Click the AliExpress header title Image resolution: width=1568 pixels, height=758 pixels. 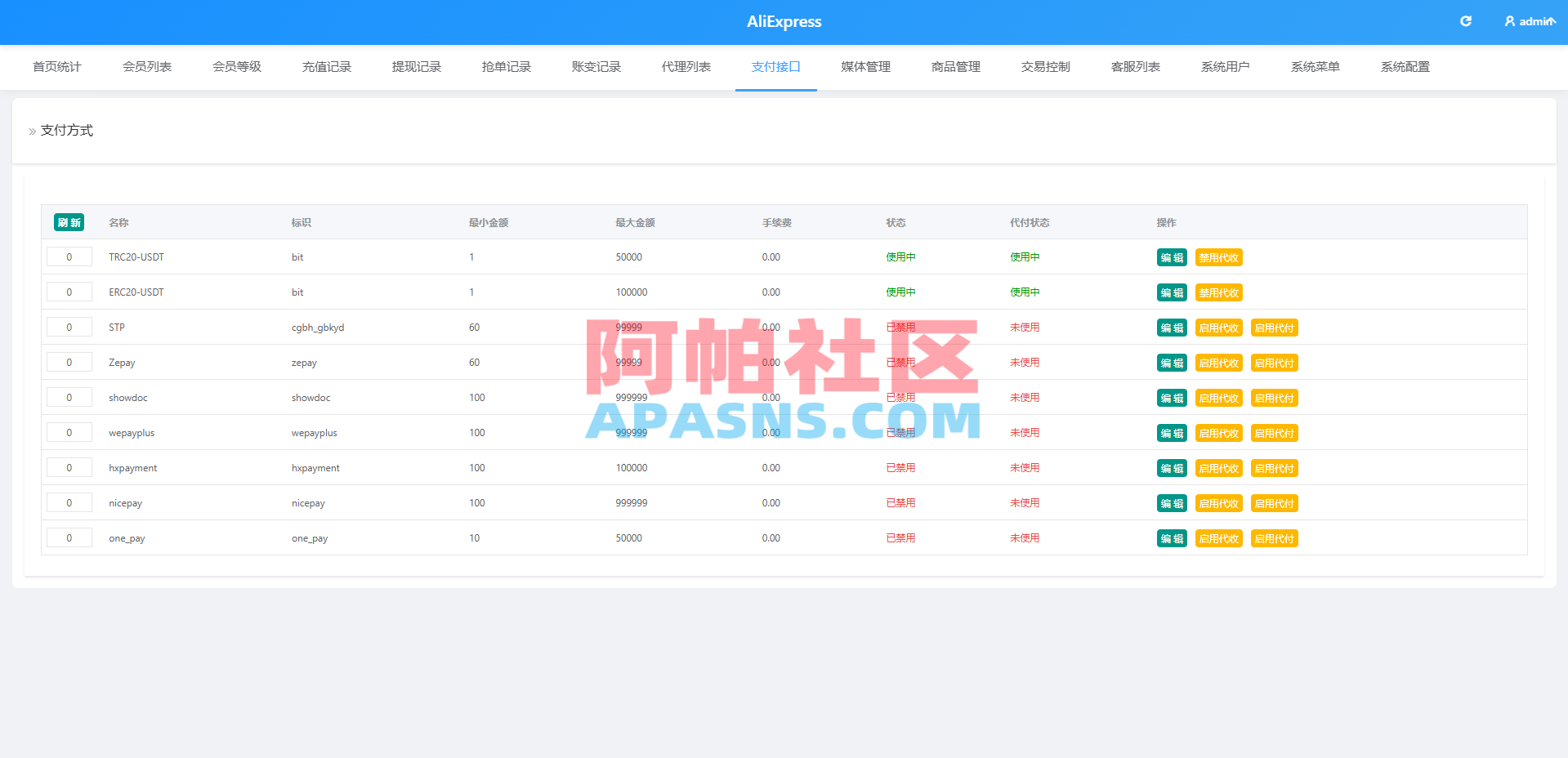784,22
